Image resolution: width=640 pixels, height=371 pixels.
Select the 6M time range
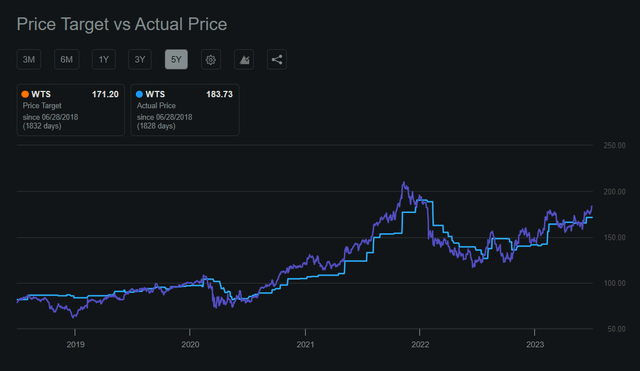point(67,60)
